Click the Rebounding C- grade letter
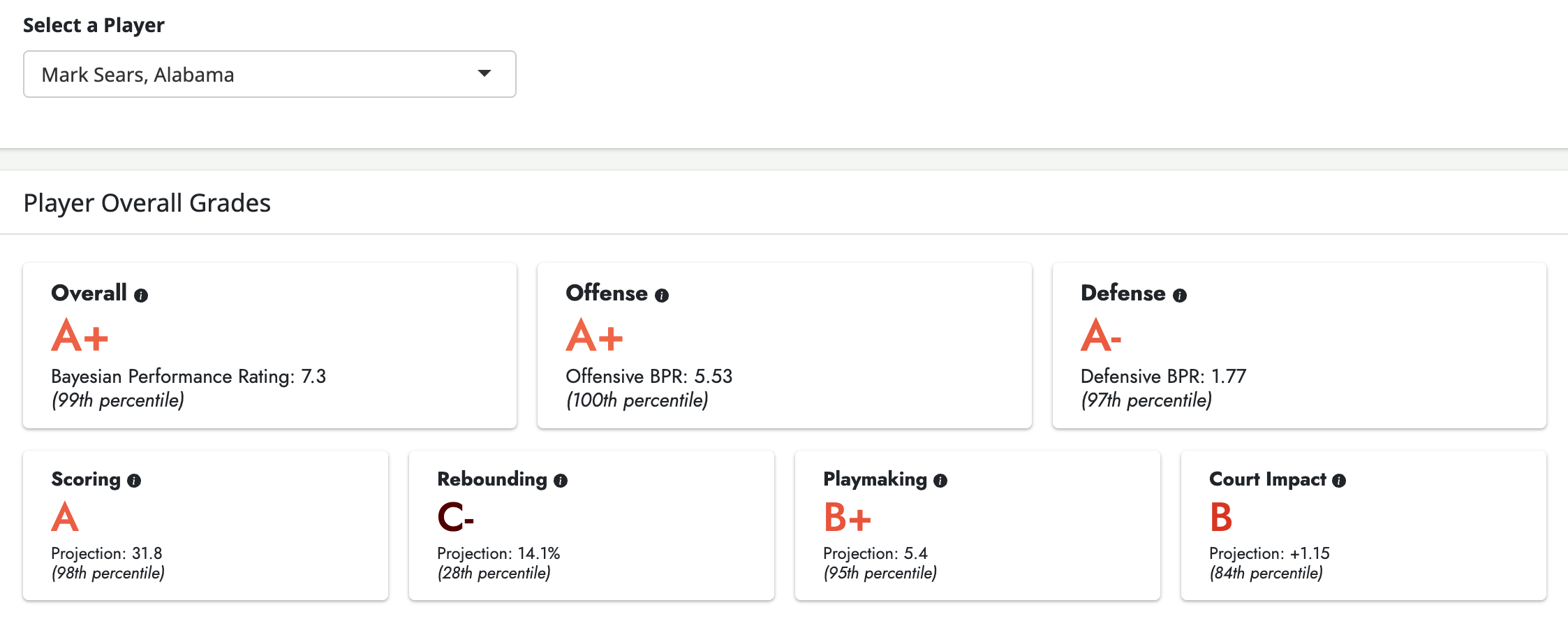This screenshot has width=1568, height=633. [454, 518]
